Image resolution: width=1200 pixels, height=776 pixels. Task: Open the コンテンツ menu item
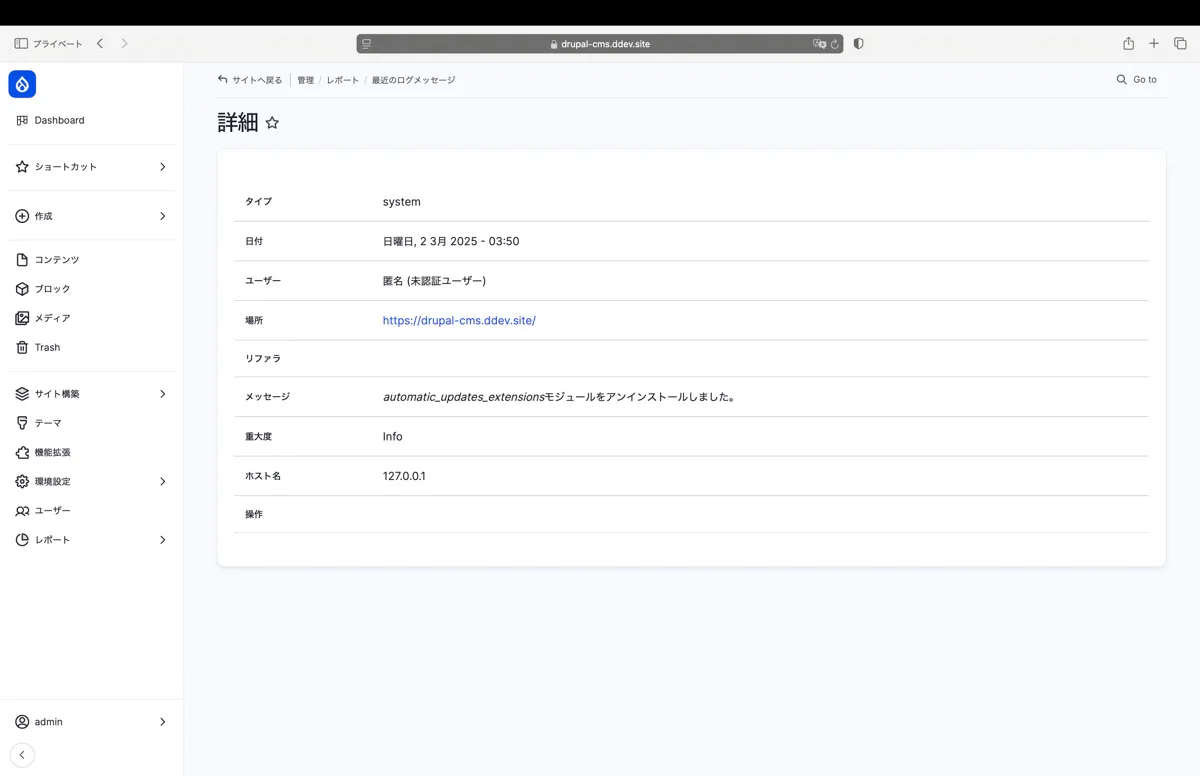(x=92, y=260)
